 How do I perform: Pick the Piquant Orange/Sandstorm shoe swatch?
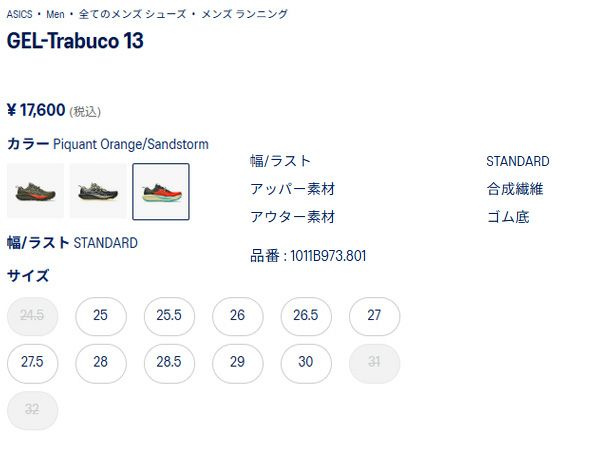point(161,191)
